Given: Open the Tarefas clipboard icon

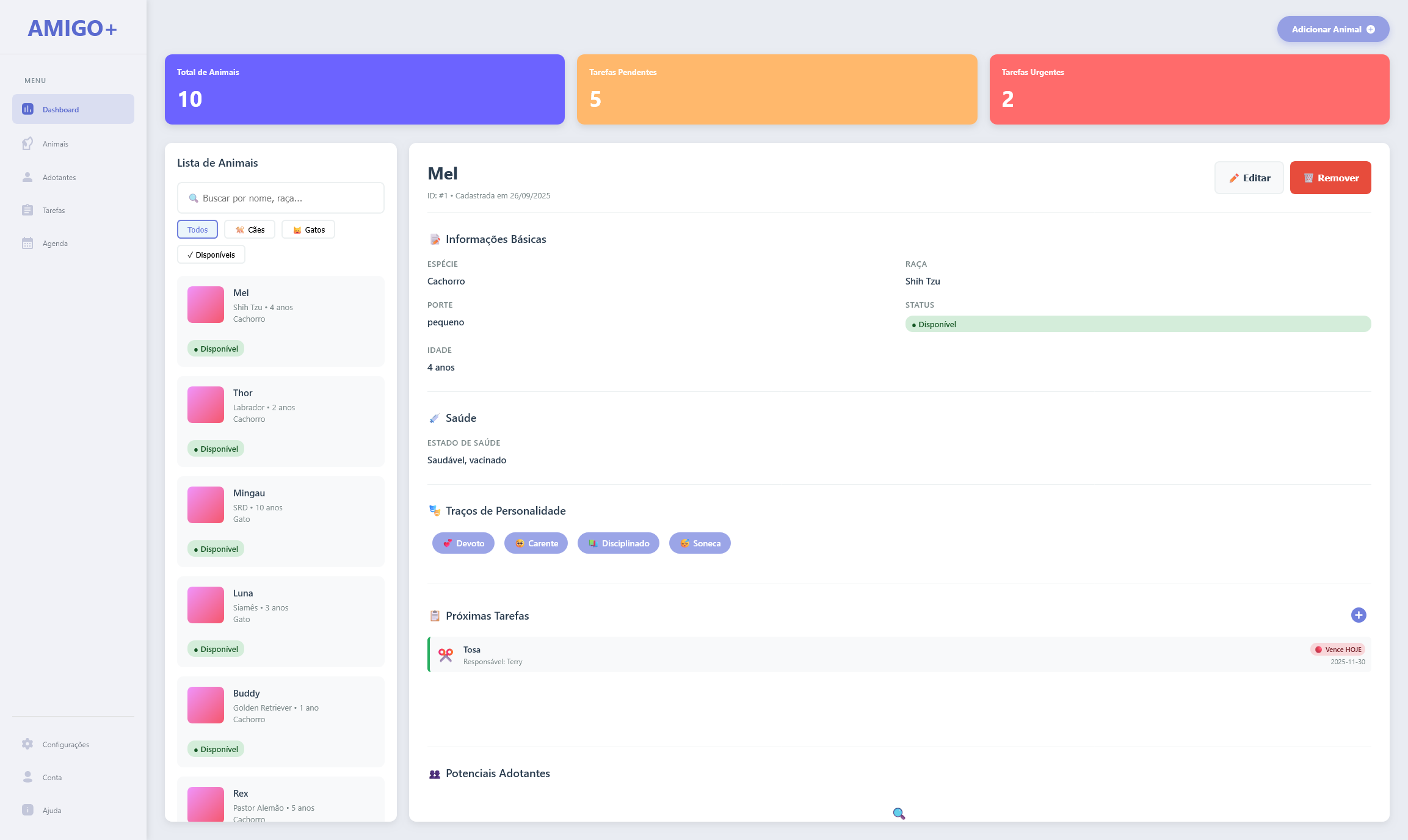Looking at the screenshot, I should (x=27, y=209).
